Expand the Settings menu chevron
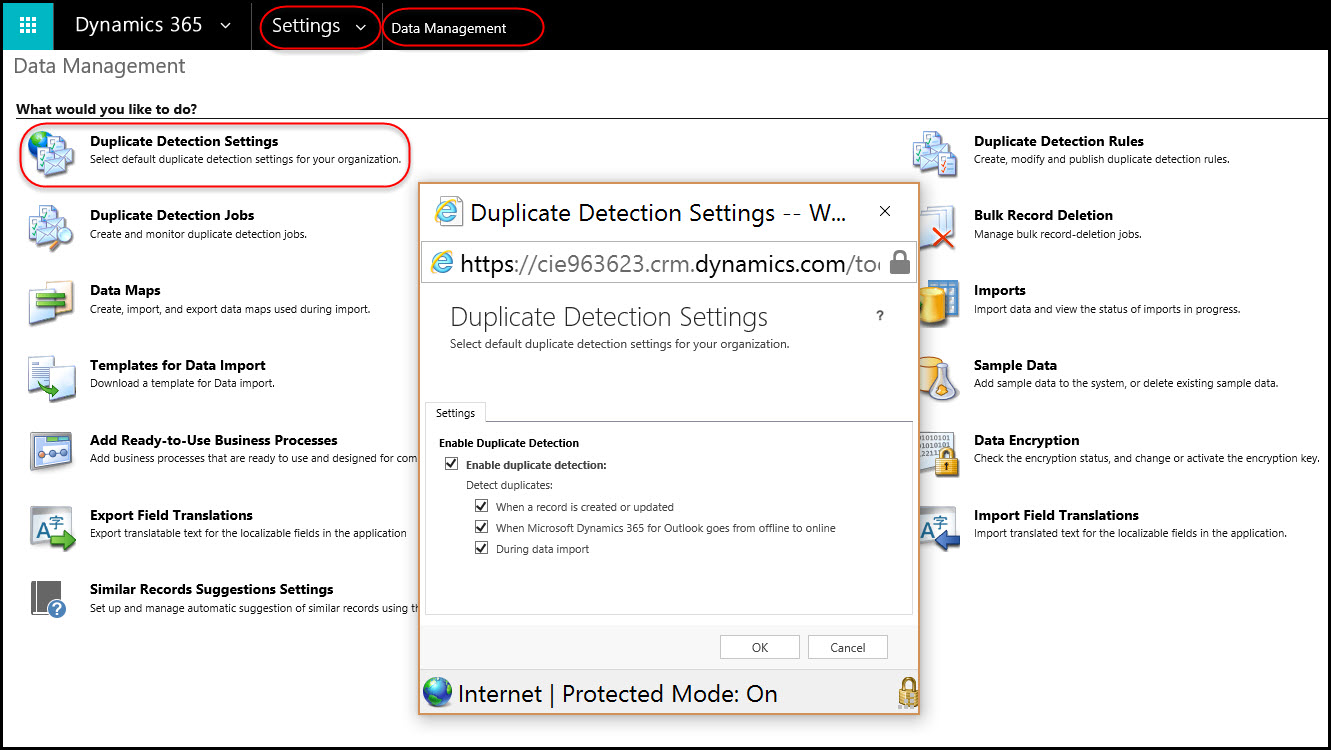The image size is (1331, 750). 361,28
